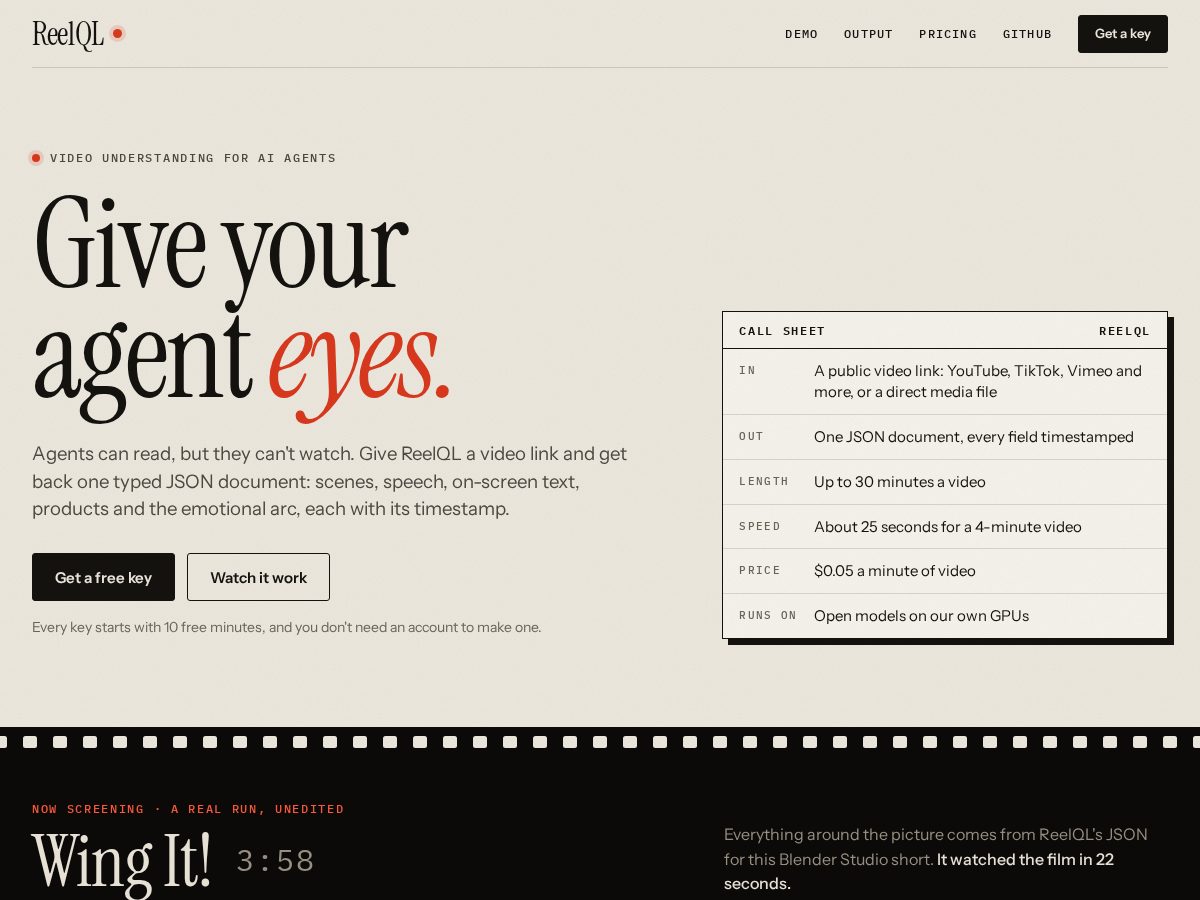Viewport: 1200px width, 900px height.
Task: Click the 3:58 duration readout
Action: (276, 861)
